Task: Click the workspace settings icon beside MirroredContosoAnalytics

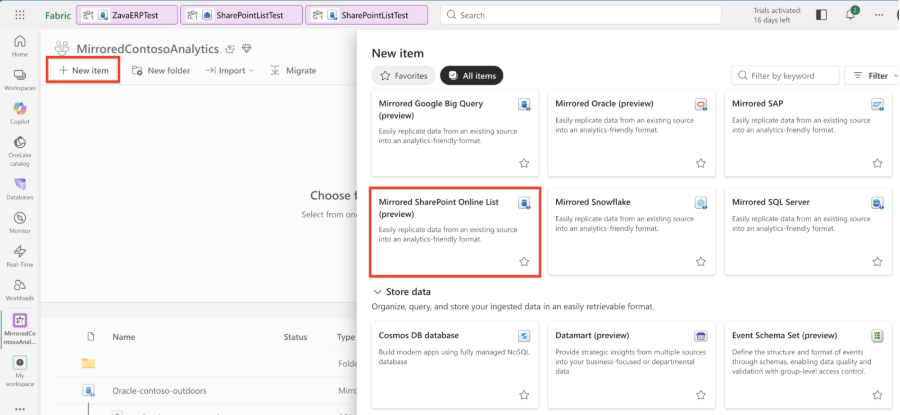Action: 230,49
